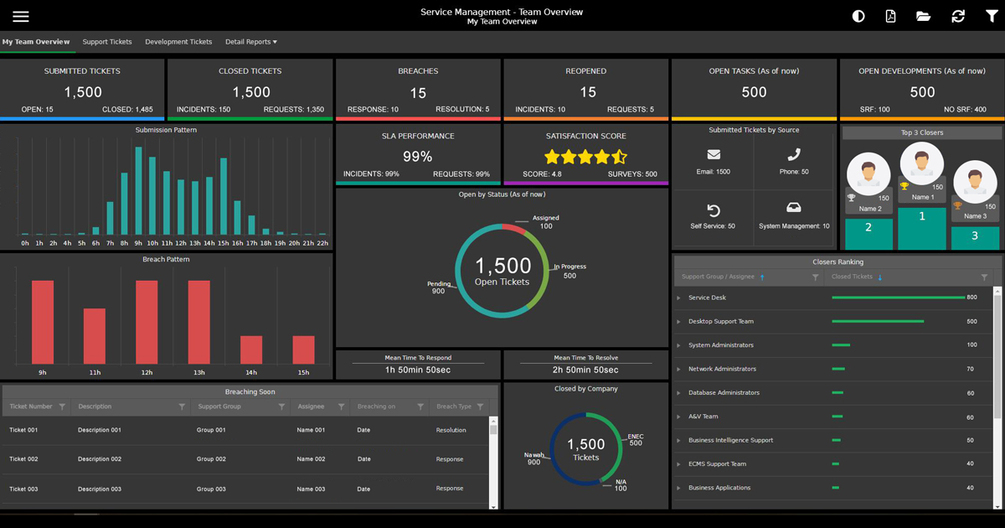Filter the Ticket Number column
This screenshot has width=1005, height=528.
tap(62, 407)
